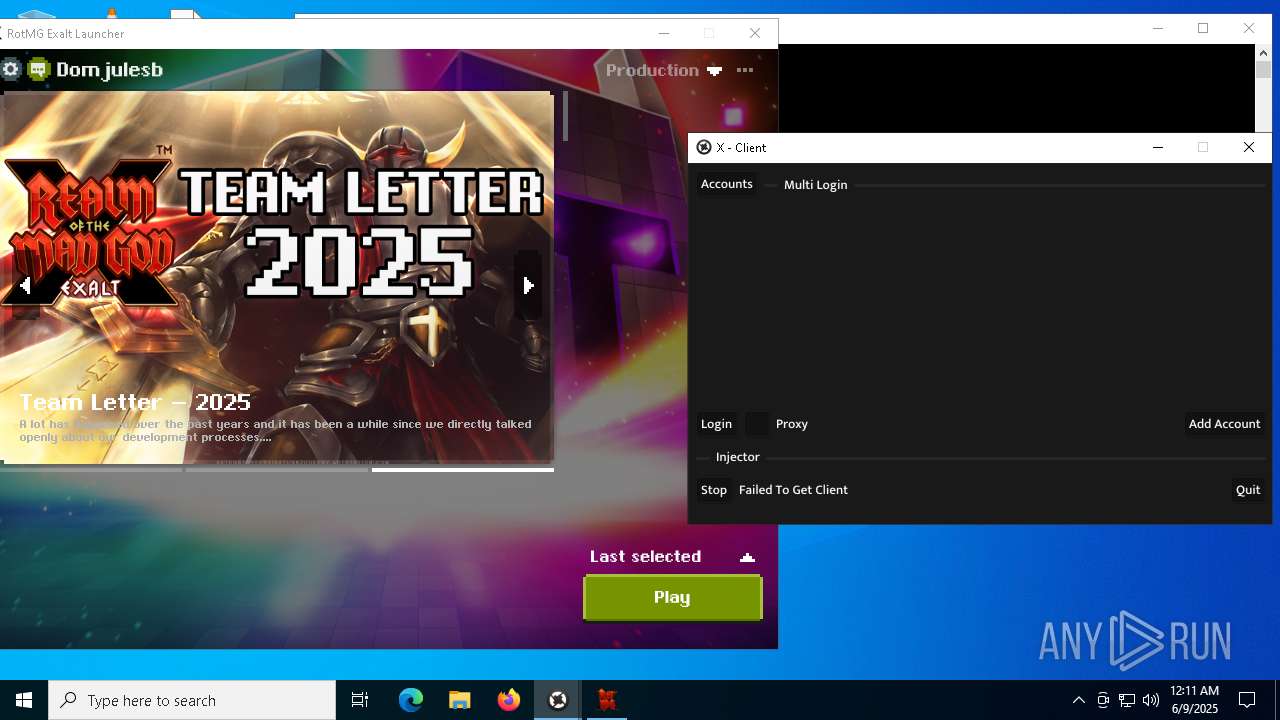Close the X - Client window
The image size is (1280, 720).
coord(1249,147)
